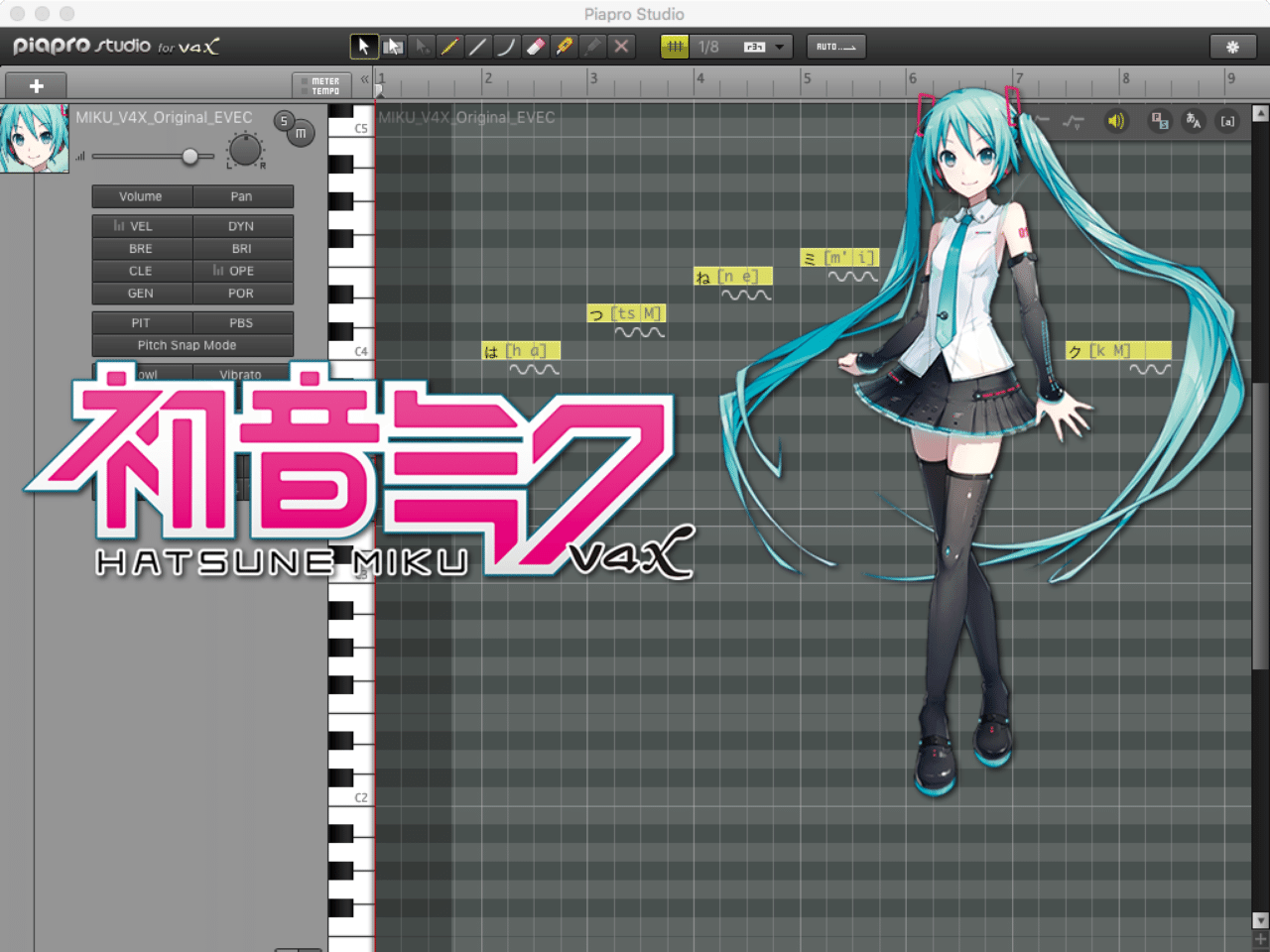The height and width of the screenshot is (952, 1270).
Task: Select the arrow pointer tool
Action: point(364,47)
